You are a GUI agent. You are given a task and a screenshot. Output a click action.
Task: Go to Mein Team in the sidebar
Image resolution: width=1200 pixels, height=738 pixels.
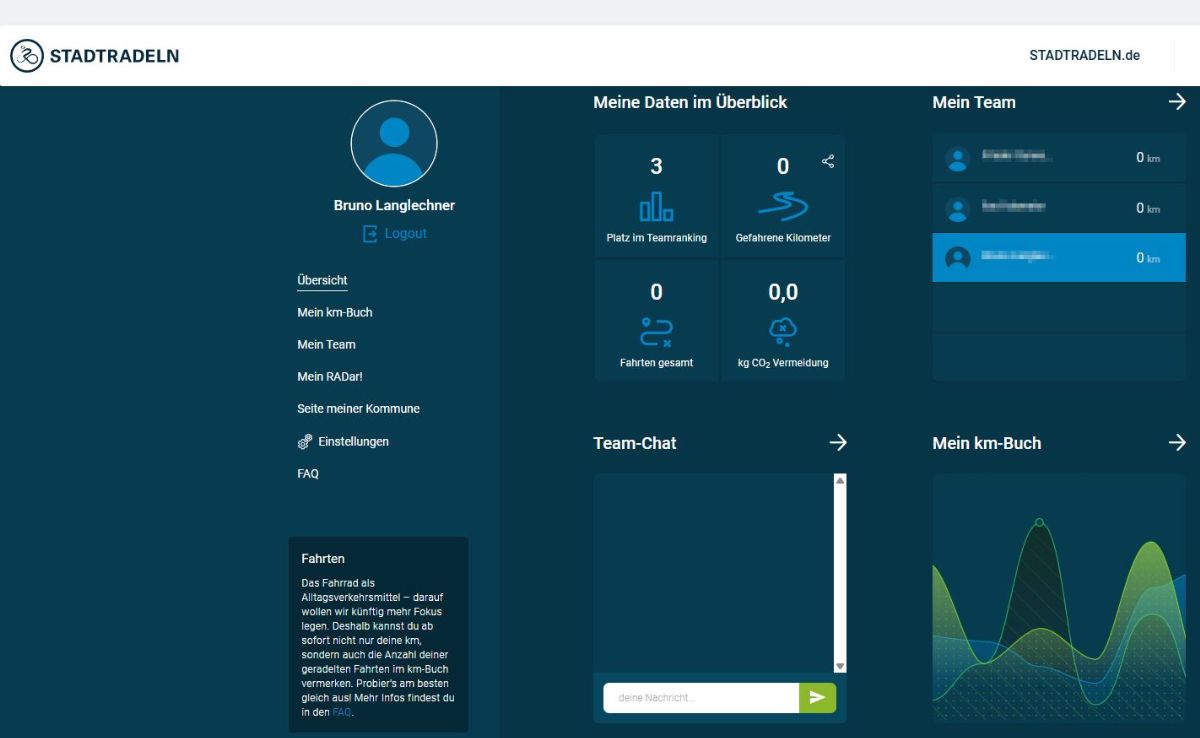pos(326,344)
